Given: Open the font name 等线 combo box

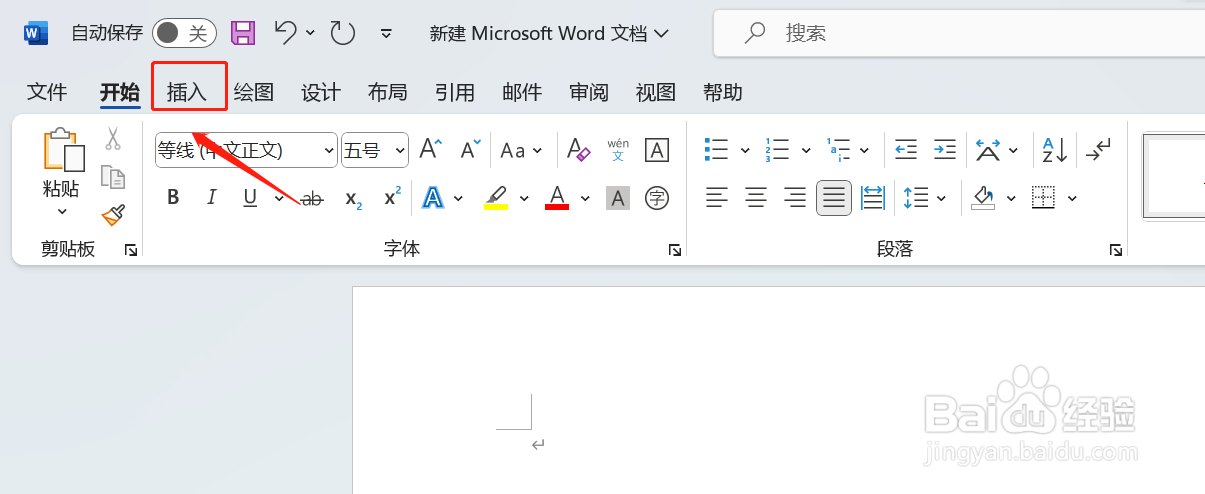Looking at the screenshot, I should (246, 150).
